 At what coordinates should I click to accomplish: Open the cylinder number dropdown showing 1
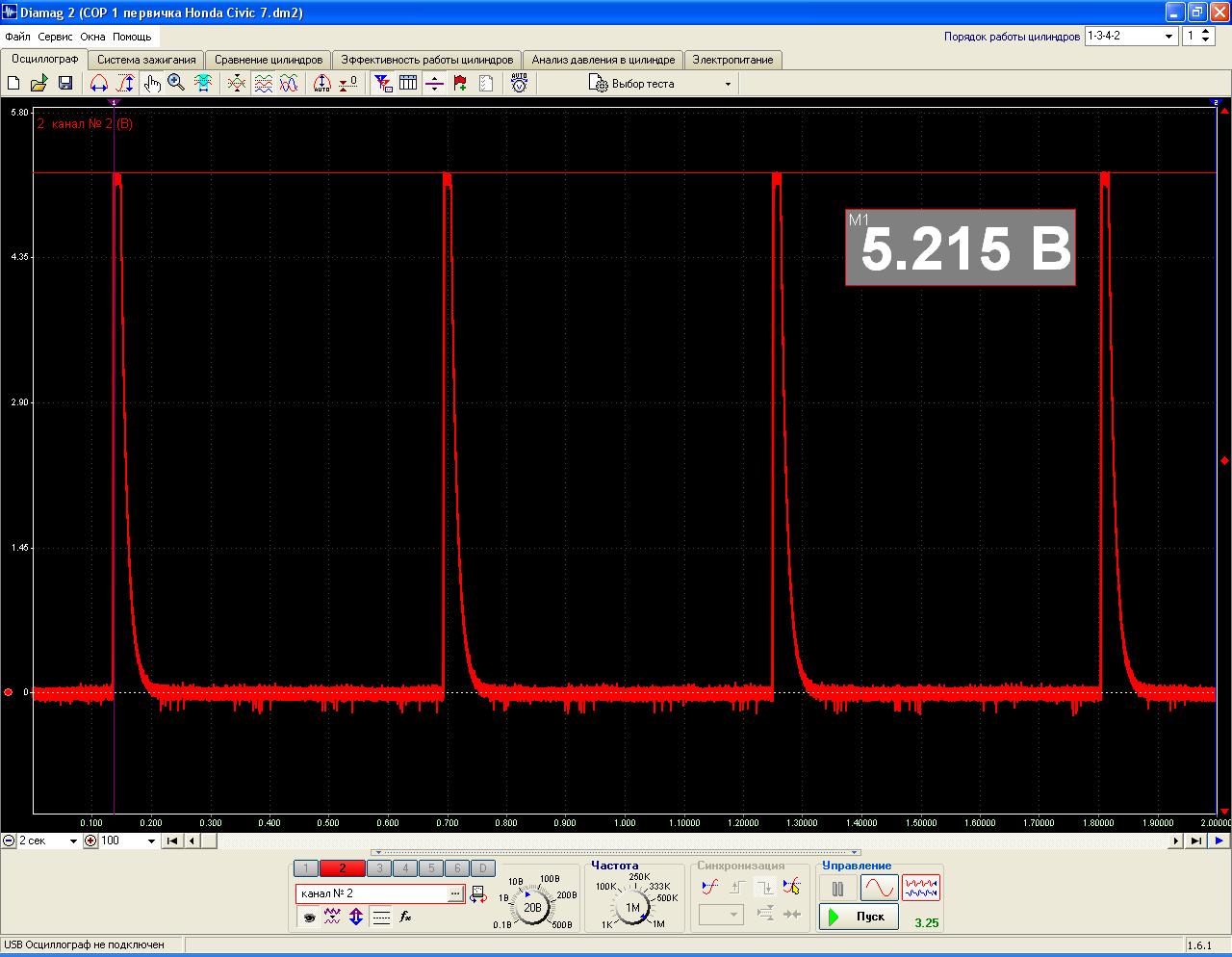point(1199,36)
